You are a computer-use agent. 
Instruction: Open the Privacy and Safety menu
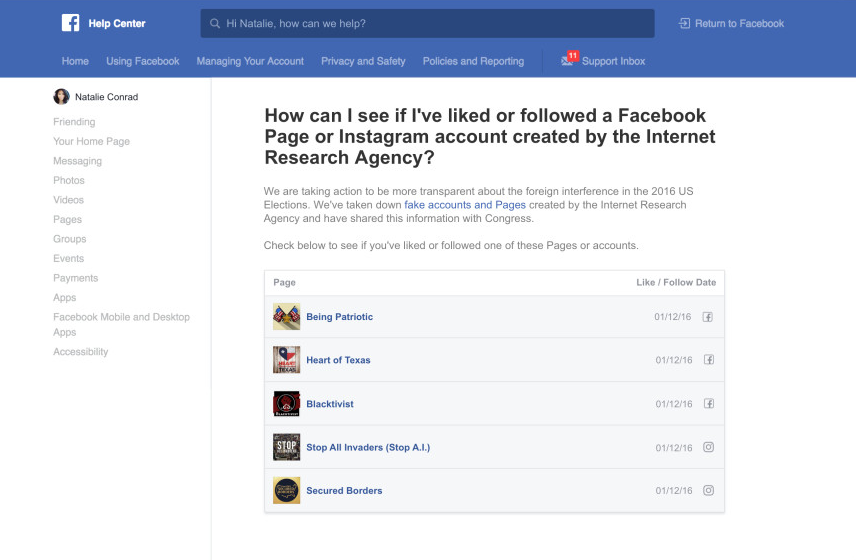[363, 61]
